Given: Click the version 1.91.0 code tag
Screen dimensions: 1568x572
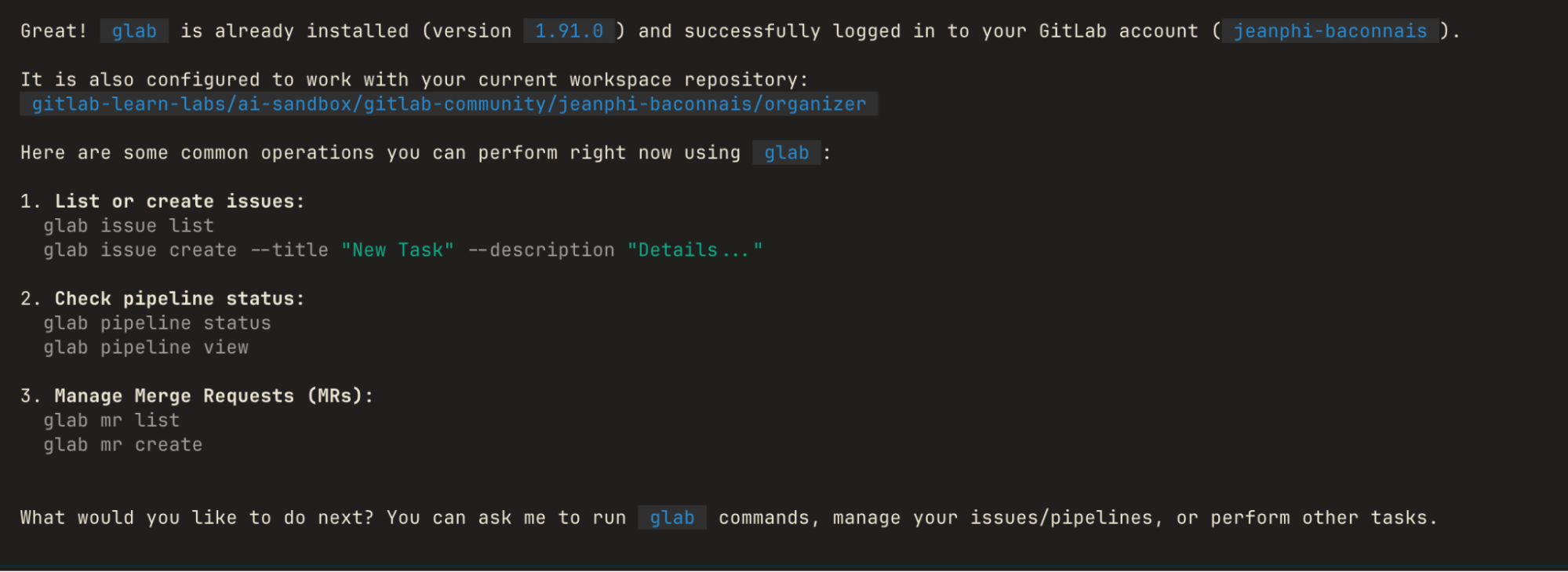Looking at the screenshot, I should pos(569,31).
